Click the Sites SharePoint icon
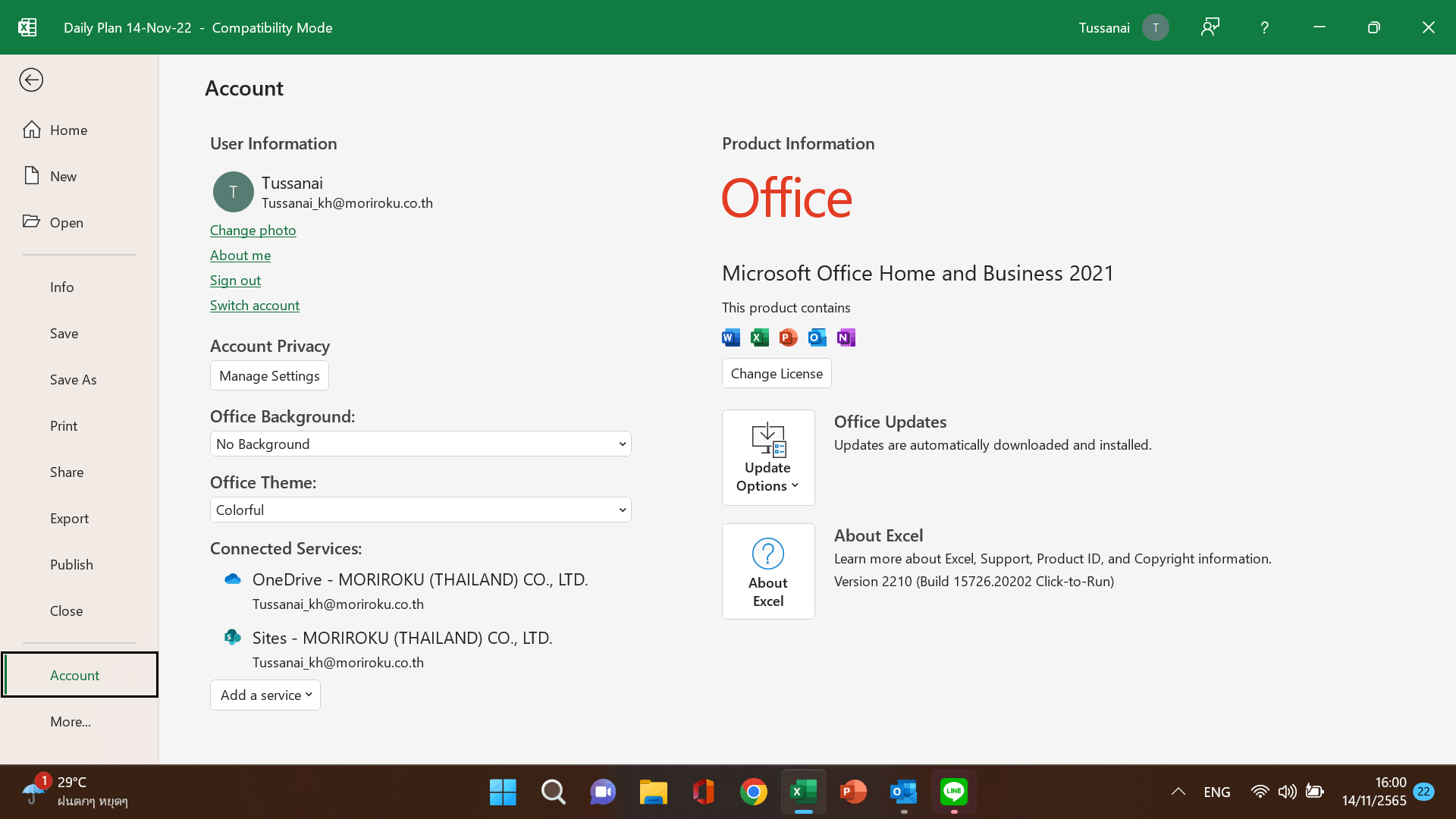1456x819 pixels. (x=233, y=638)
